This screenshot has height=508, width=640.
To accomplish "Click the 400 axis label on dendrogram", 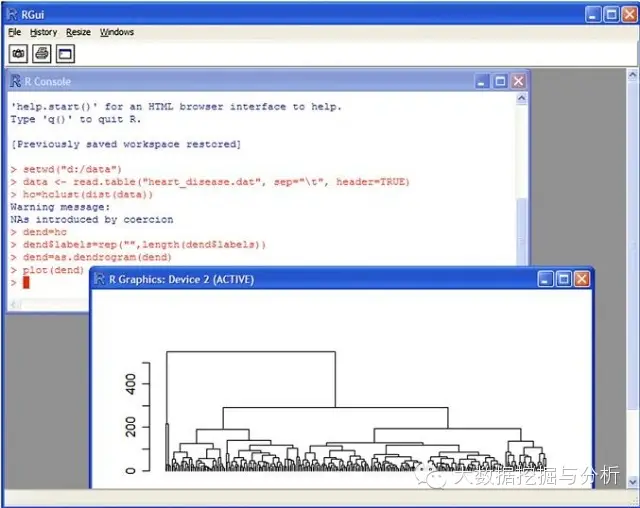I will click(x=131, y=384).
